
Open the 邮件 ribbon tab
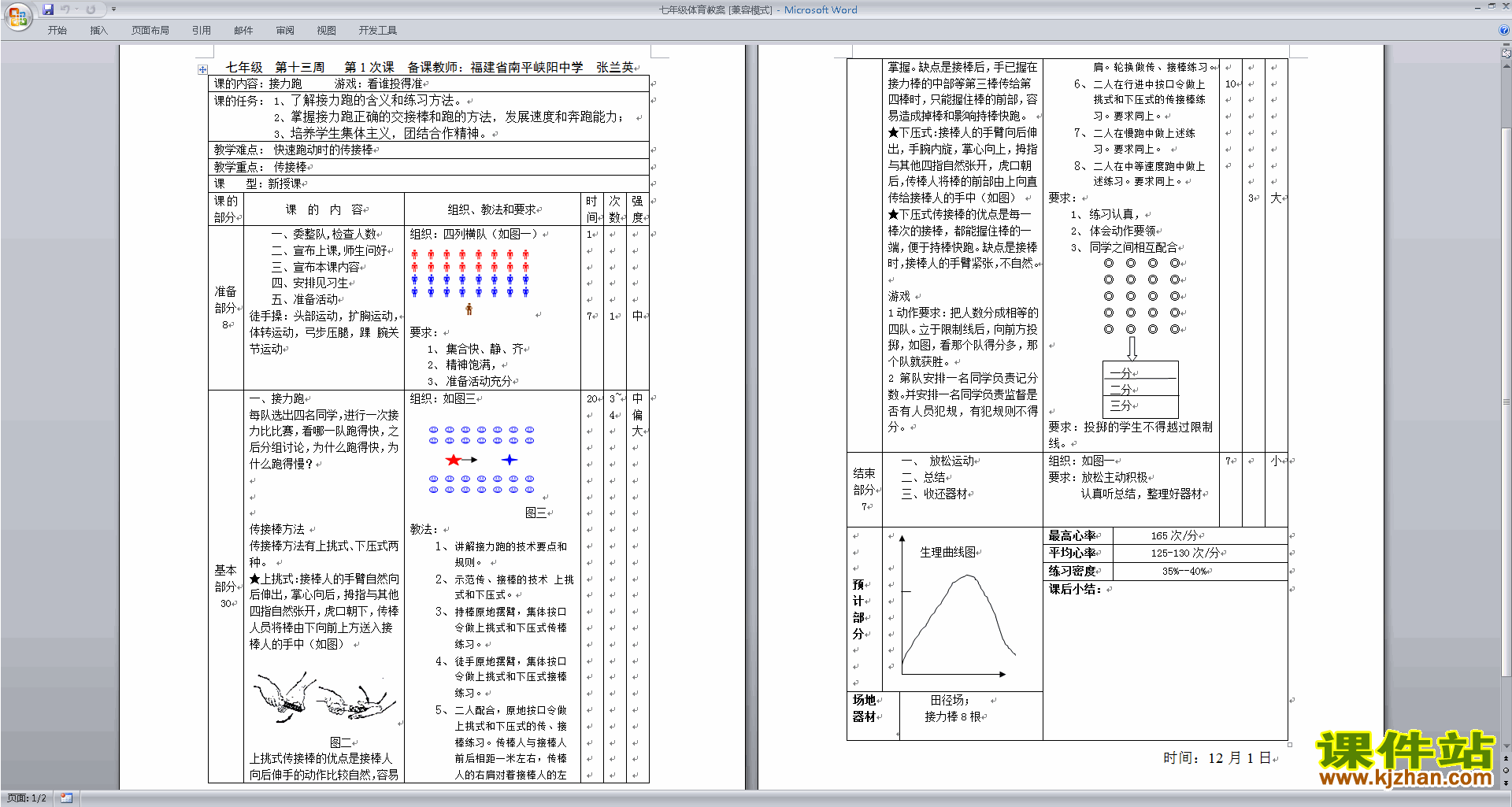tap(243, 31)
